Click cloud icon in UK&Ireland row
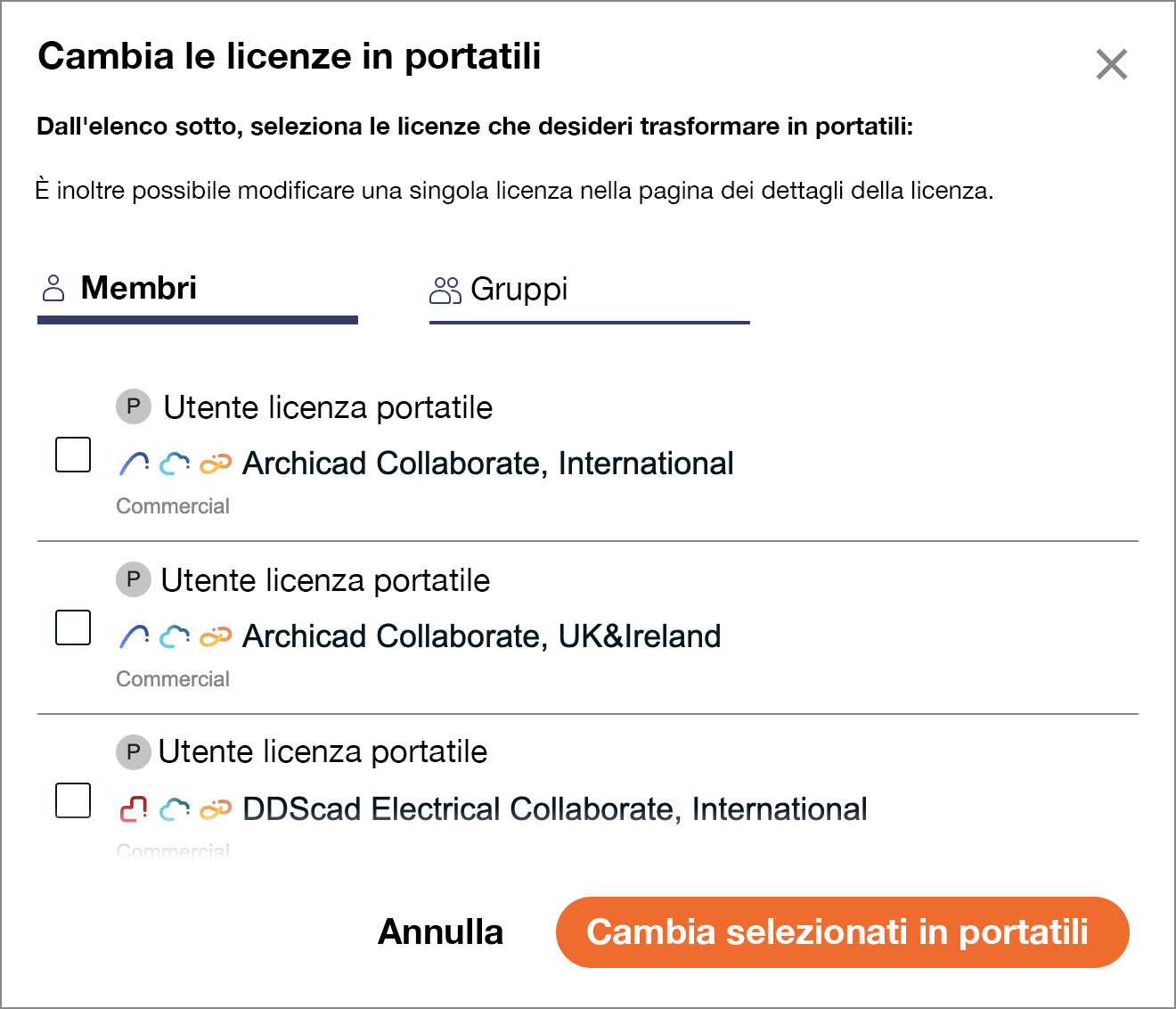This screenshot has height=1009, width=1176. 175,636
